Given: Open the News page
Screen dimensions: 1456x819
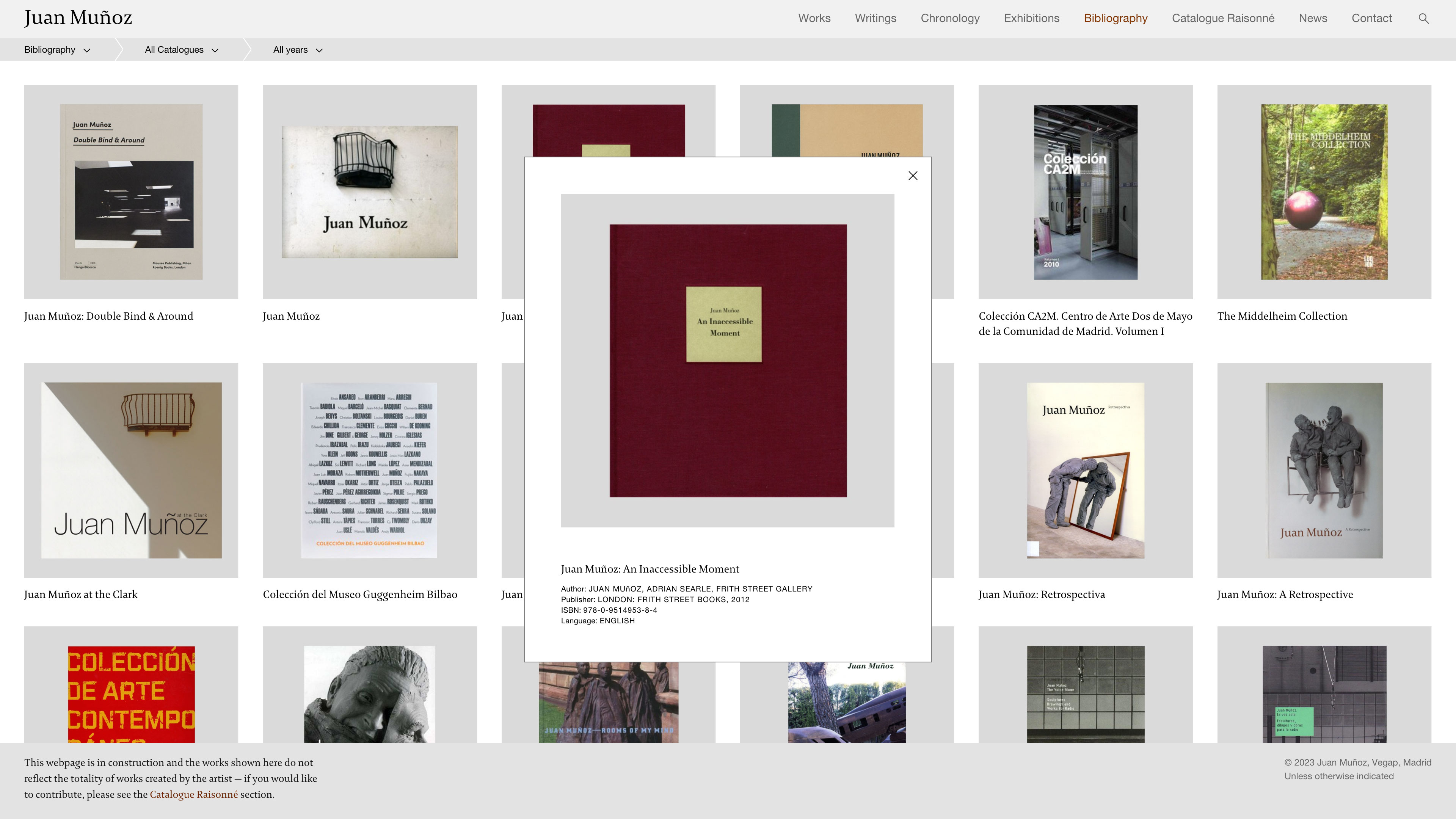Looking at the screenshot, I should tap(1312, 18).
